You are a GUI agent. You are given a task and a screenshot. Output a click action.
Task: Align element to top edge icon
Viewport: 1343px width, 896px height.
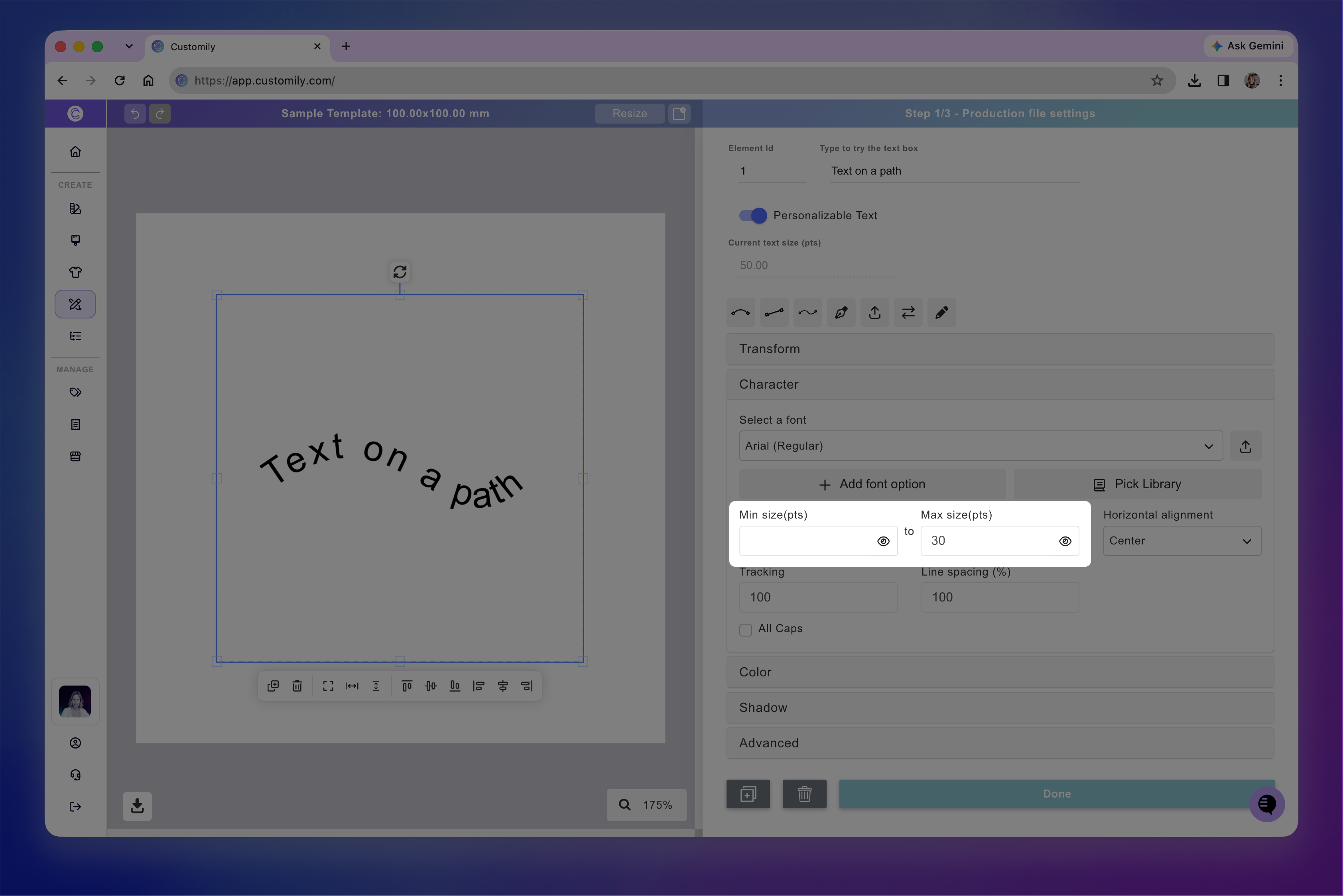tap(406, 686)
